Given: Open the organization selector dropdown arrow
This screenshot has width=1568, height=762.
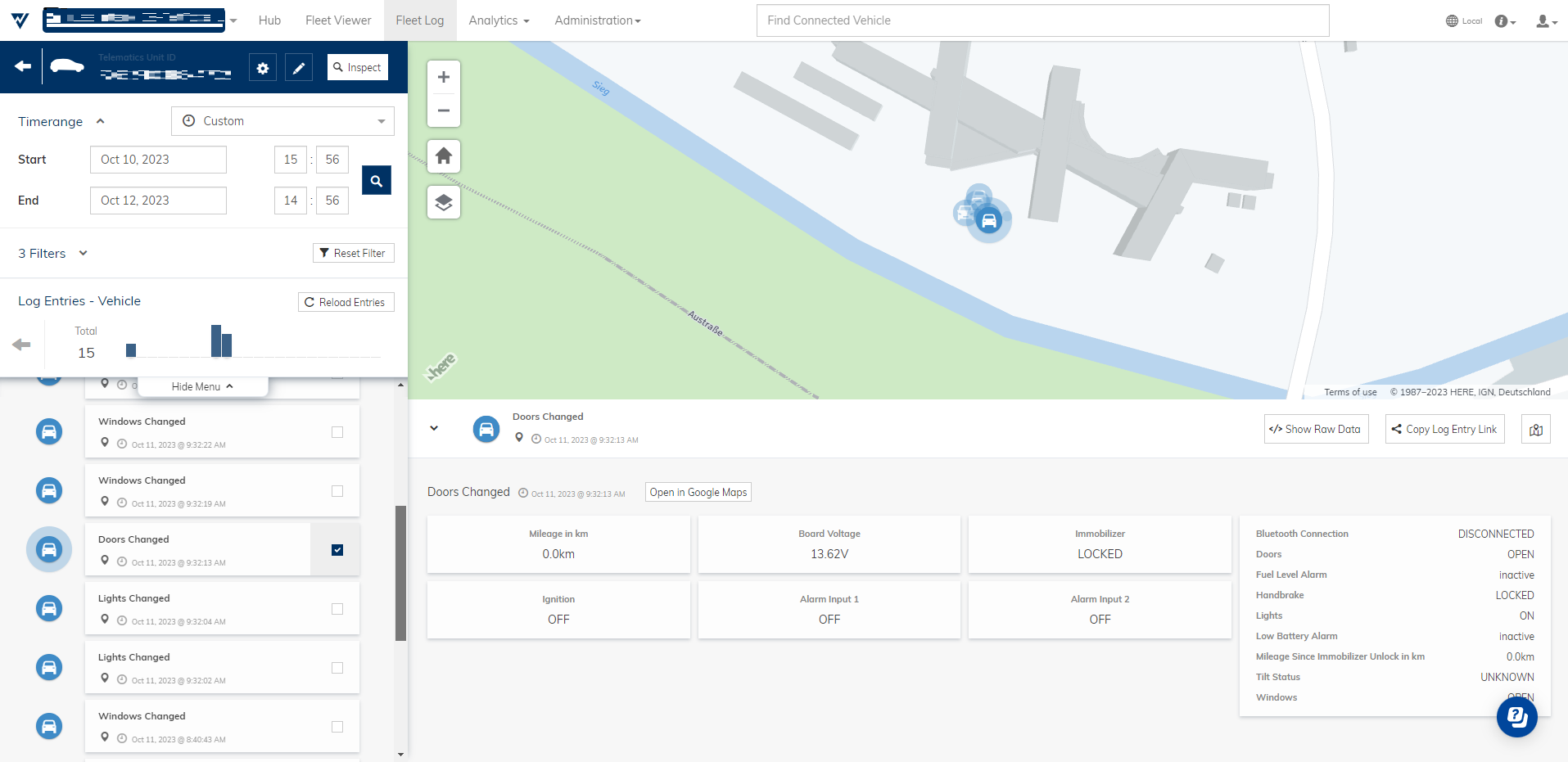Looking at the screenshot, I should tap(233, 21).
